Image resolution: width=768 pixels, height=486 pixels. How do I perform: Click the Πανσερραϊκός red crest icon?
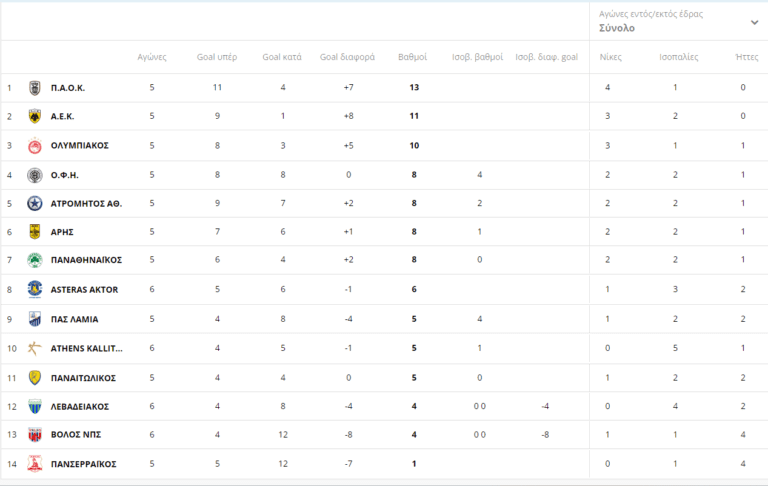tap(35, 464)
